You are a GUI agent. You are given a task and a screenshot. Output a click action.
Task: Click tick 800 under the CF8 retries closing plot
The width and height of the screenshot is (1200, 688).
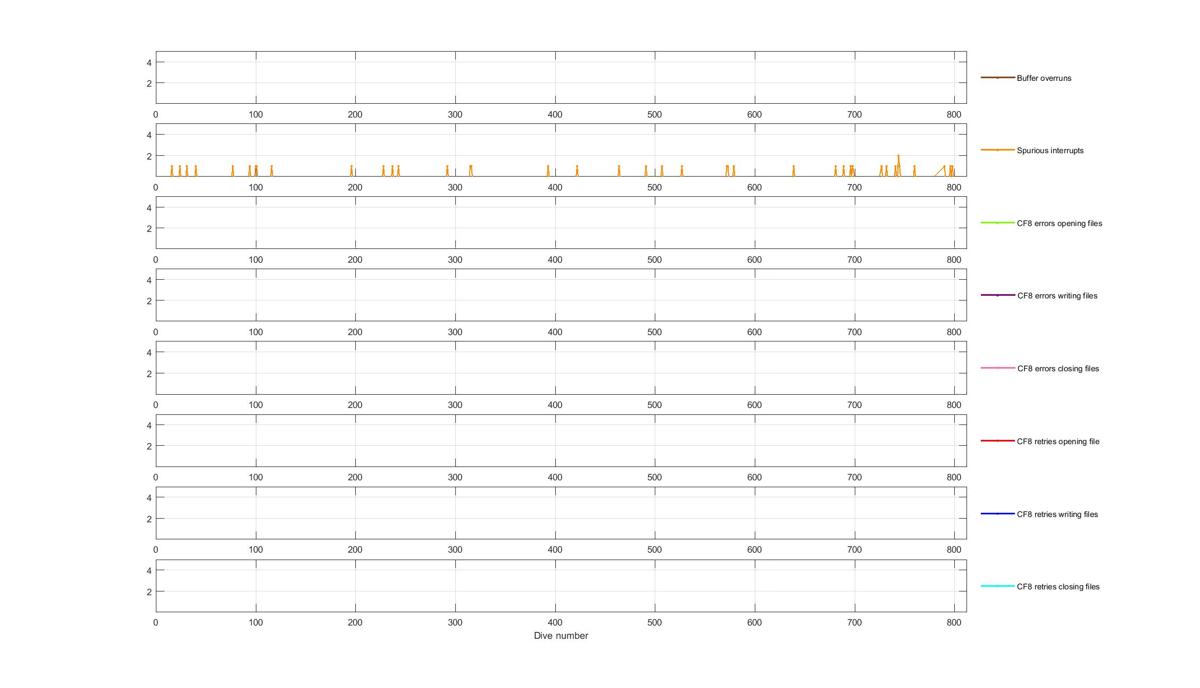pyautogui.click(x=953, y=622)
